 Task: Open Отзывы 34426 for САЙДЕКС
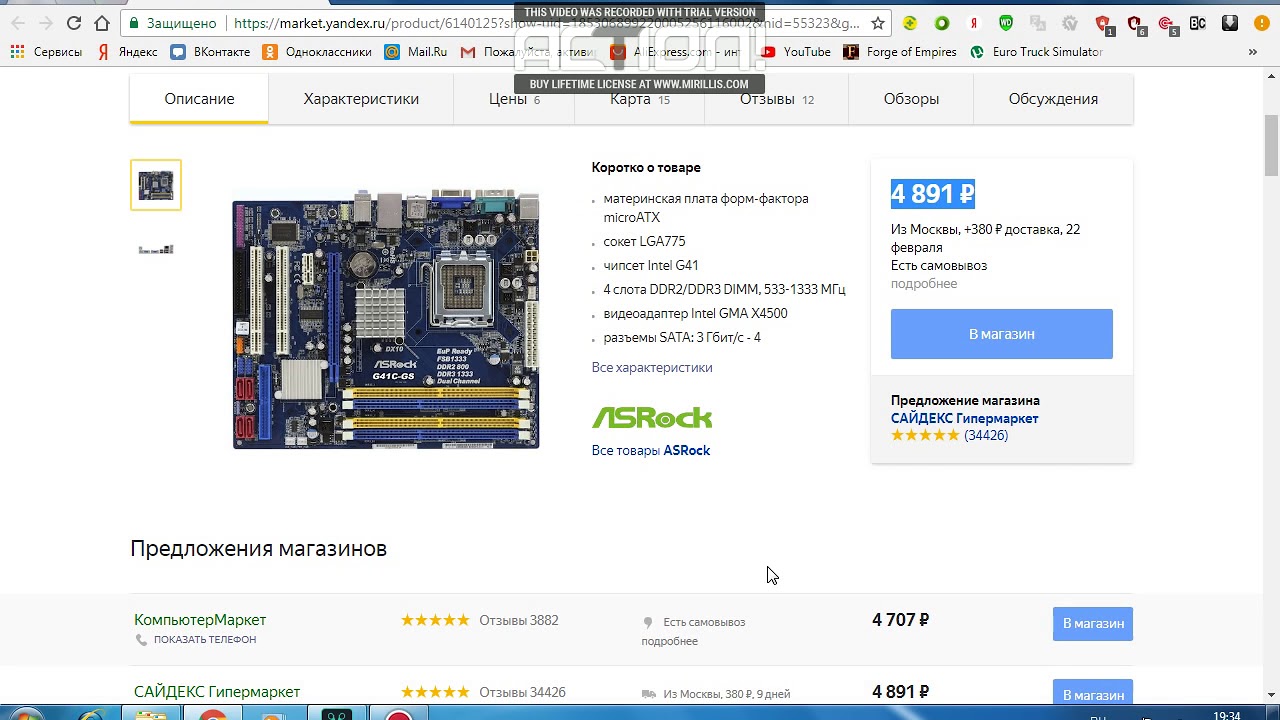tap(522, 692)
